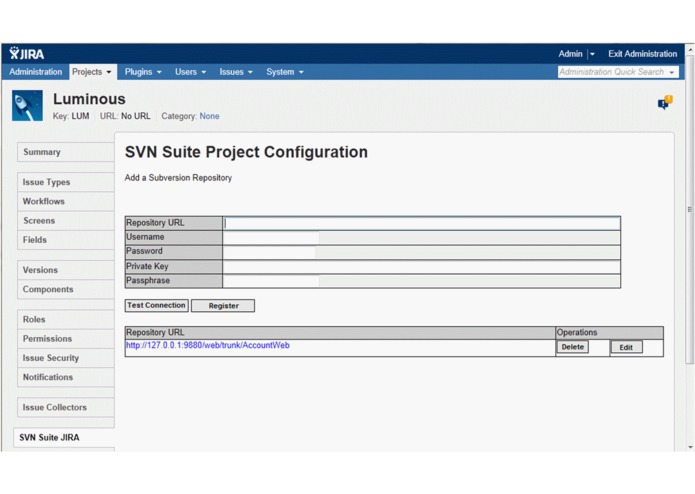Open Issue Collectors sidebar item

[x=66, y=407]
